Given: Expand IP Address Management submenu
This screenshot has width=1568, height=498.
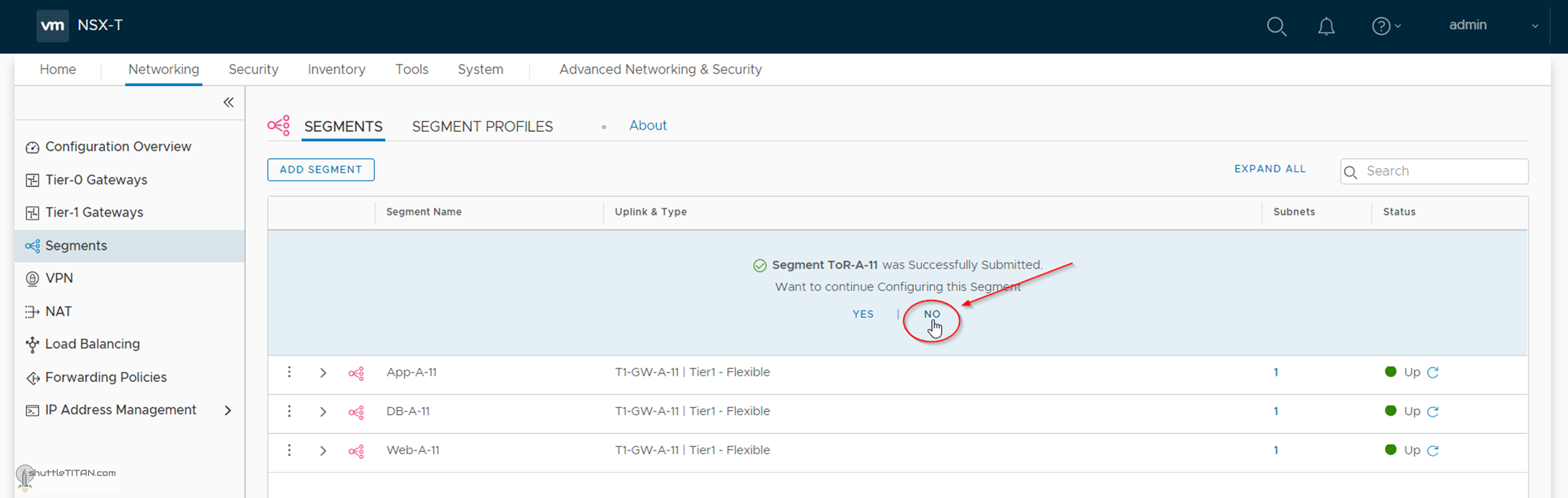Looking at the screenshot, I should (x=228, y=410).
